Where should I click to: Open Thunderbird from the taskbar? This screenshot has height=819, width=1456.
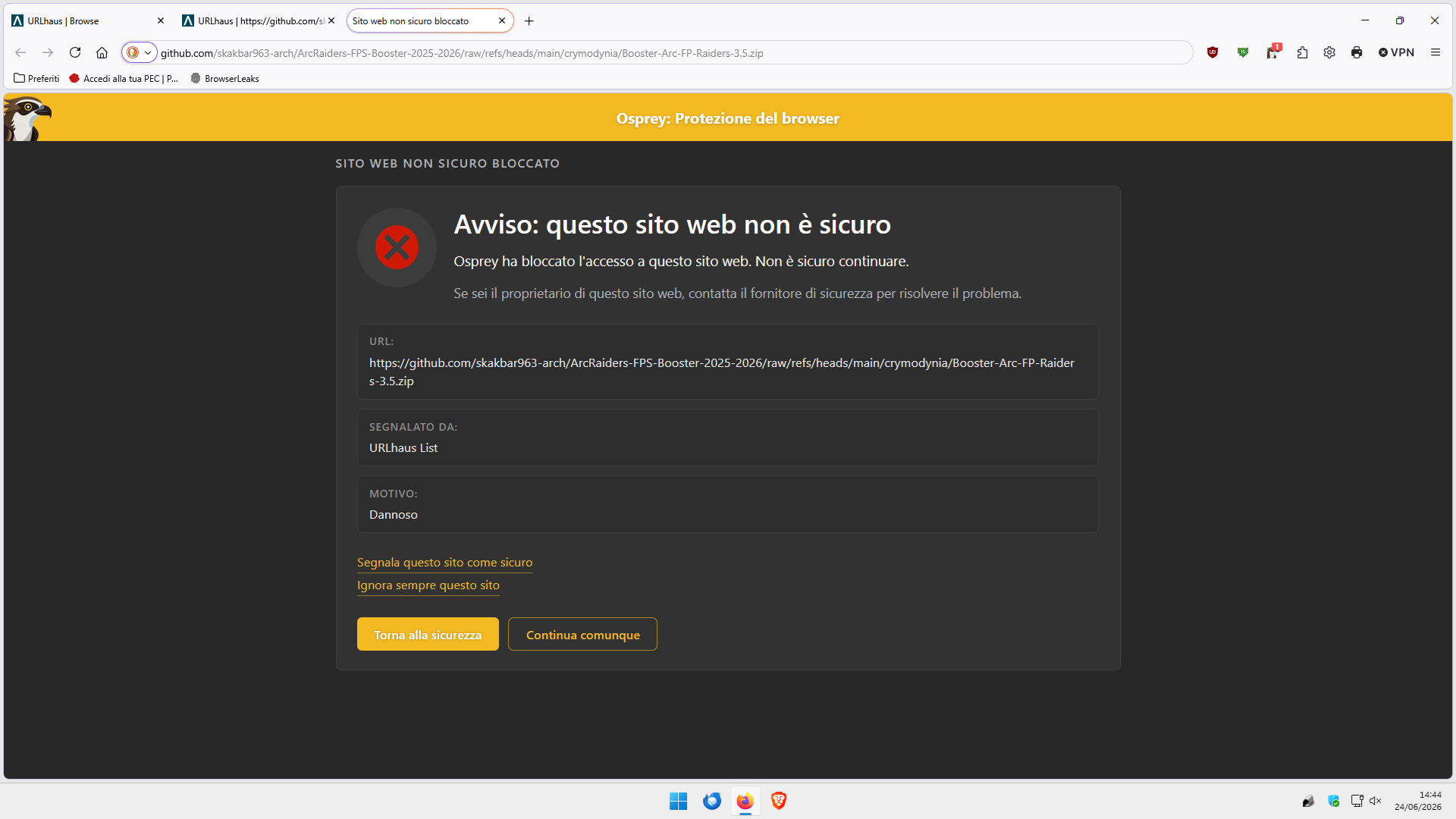coord(712,801)
